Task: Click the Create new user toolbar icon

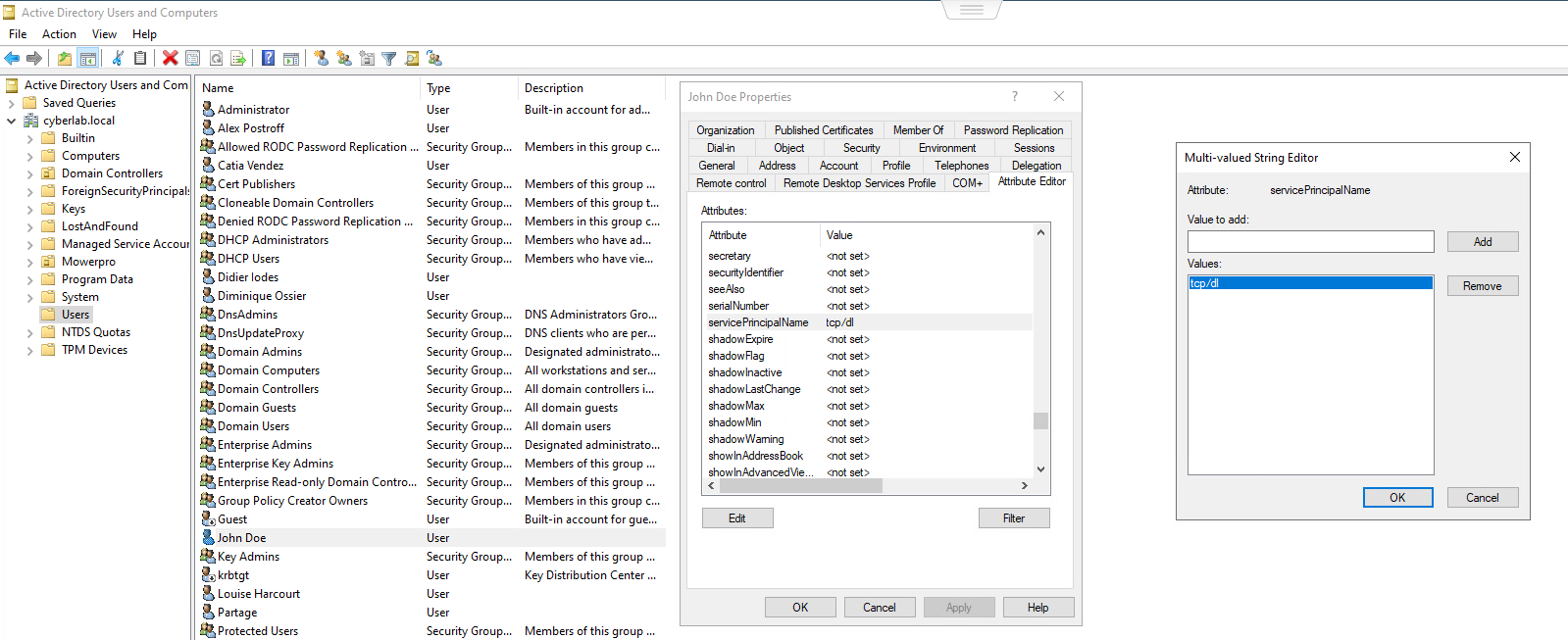Action: click(322, 59)
